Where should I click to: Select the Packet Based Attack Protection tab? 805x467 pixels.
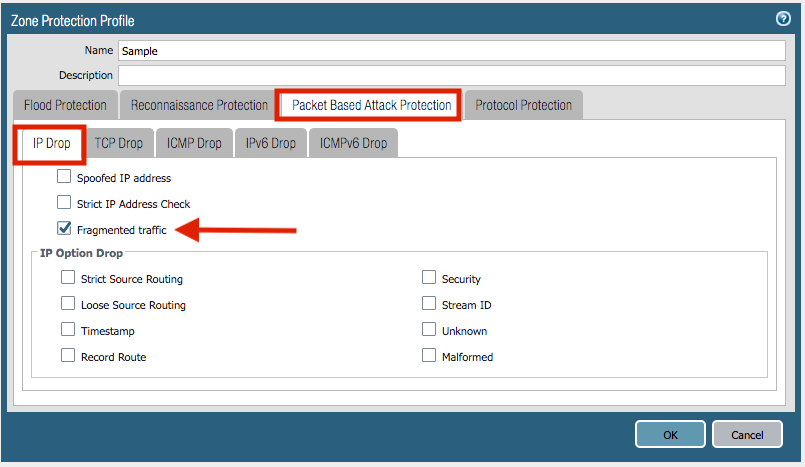coord(371,105)
